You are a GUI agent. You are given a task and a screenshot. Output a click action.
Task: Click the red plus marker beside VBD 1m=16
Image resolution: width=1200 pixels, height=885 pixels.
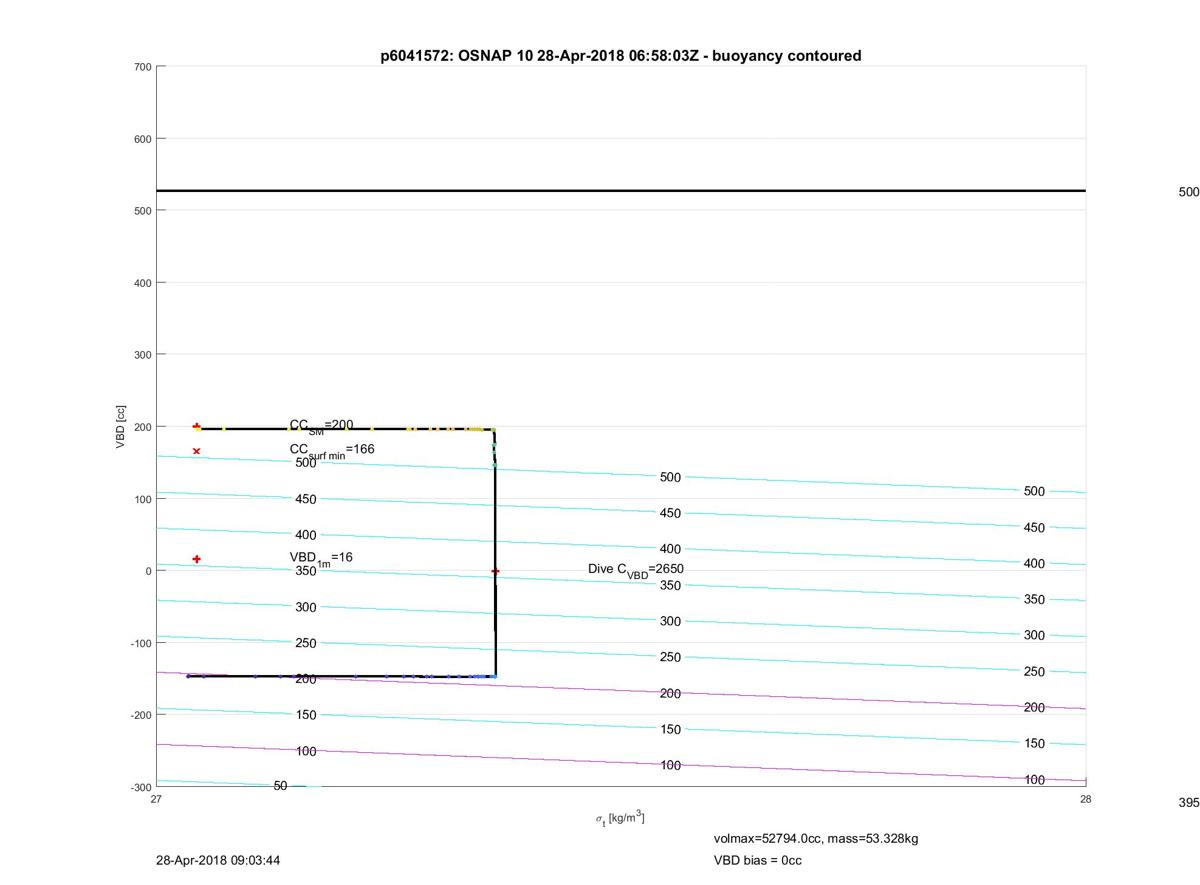[196, 559]
